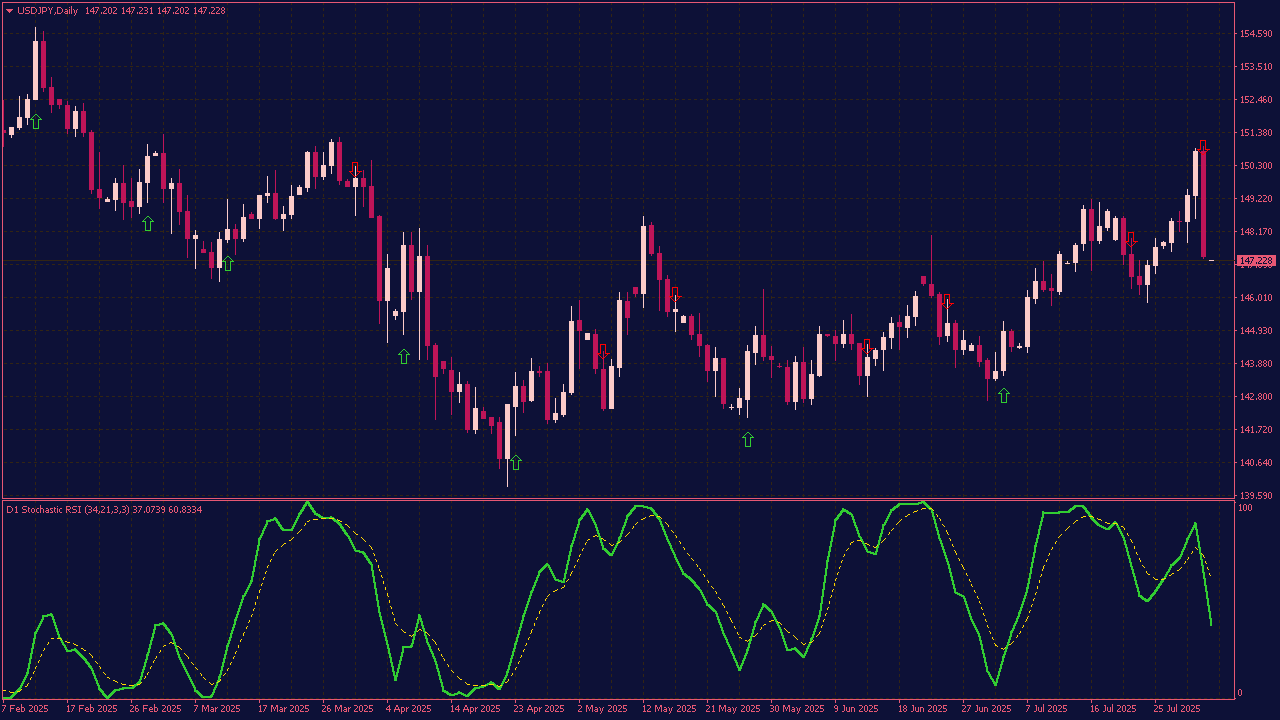Image resolution: width=1280 pixels, height=720 pixels.
Task: Select green buy arrow near 142.800 in early July
Action: [1004, 396]
